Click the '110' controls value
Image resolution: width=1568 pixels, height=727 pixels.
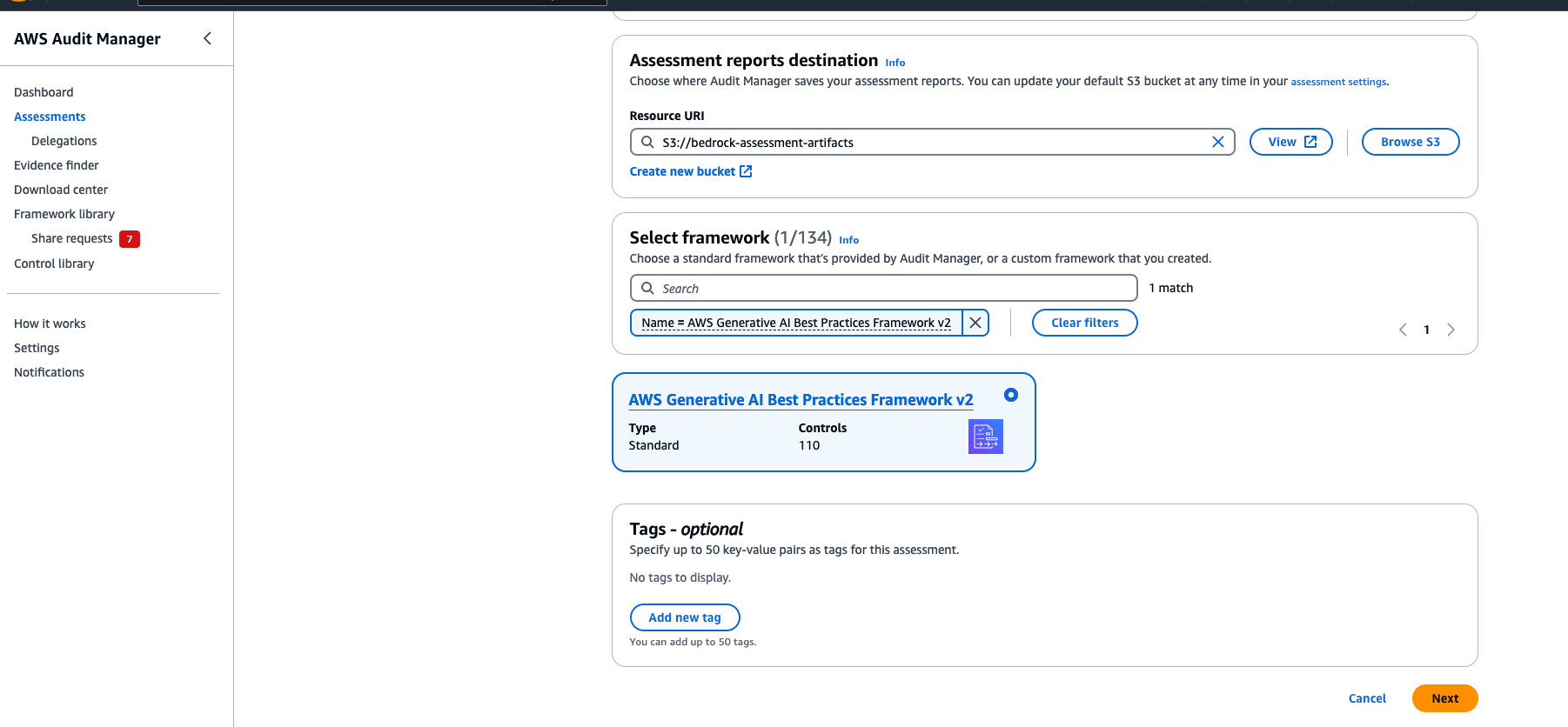(x=809, y=445)
